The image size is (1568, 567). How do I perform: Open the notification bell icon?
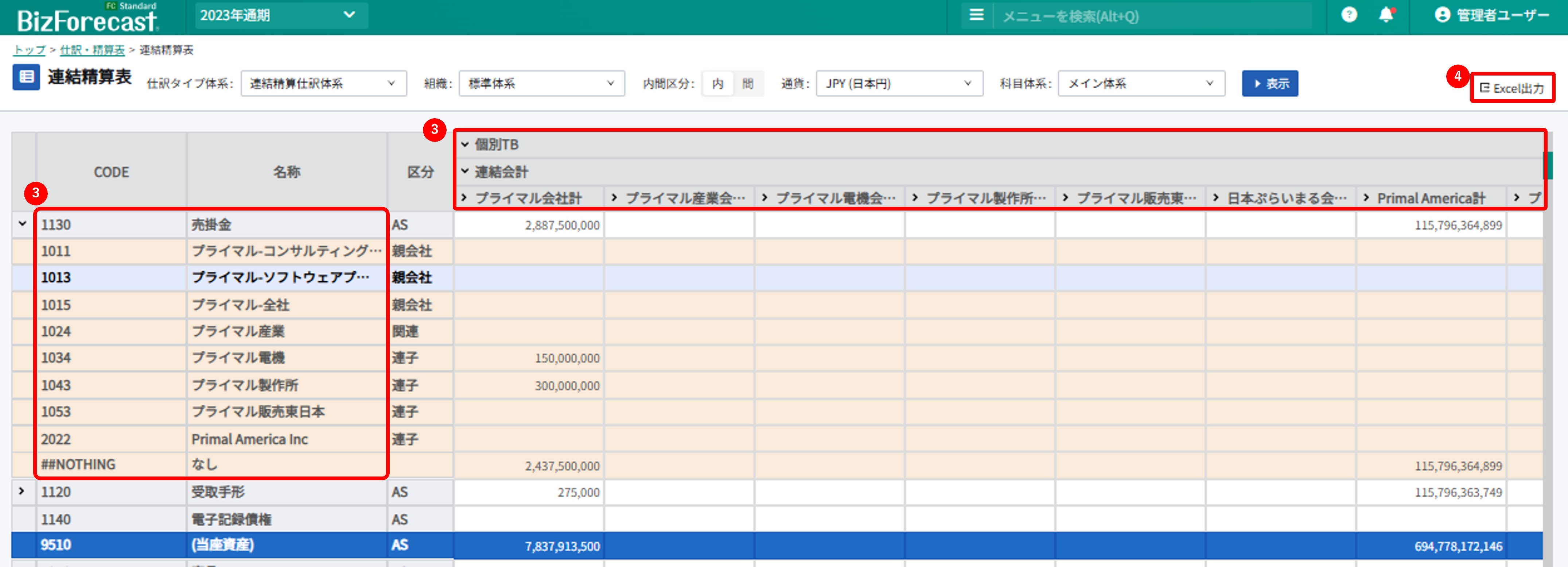click(1386, 15)
